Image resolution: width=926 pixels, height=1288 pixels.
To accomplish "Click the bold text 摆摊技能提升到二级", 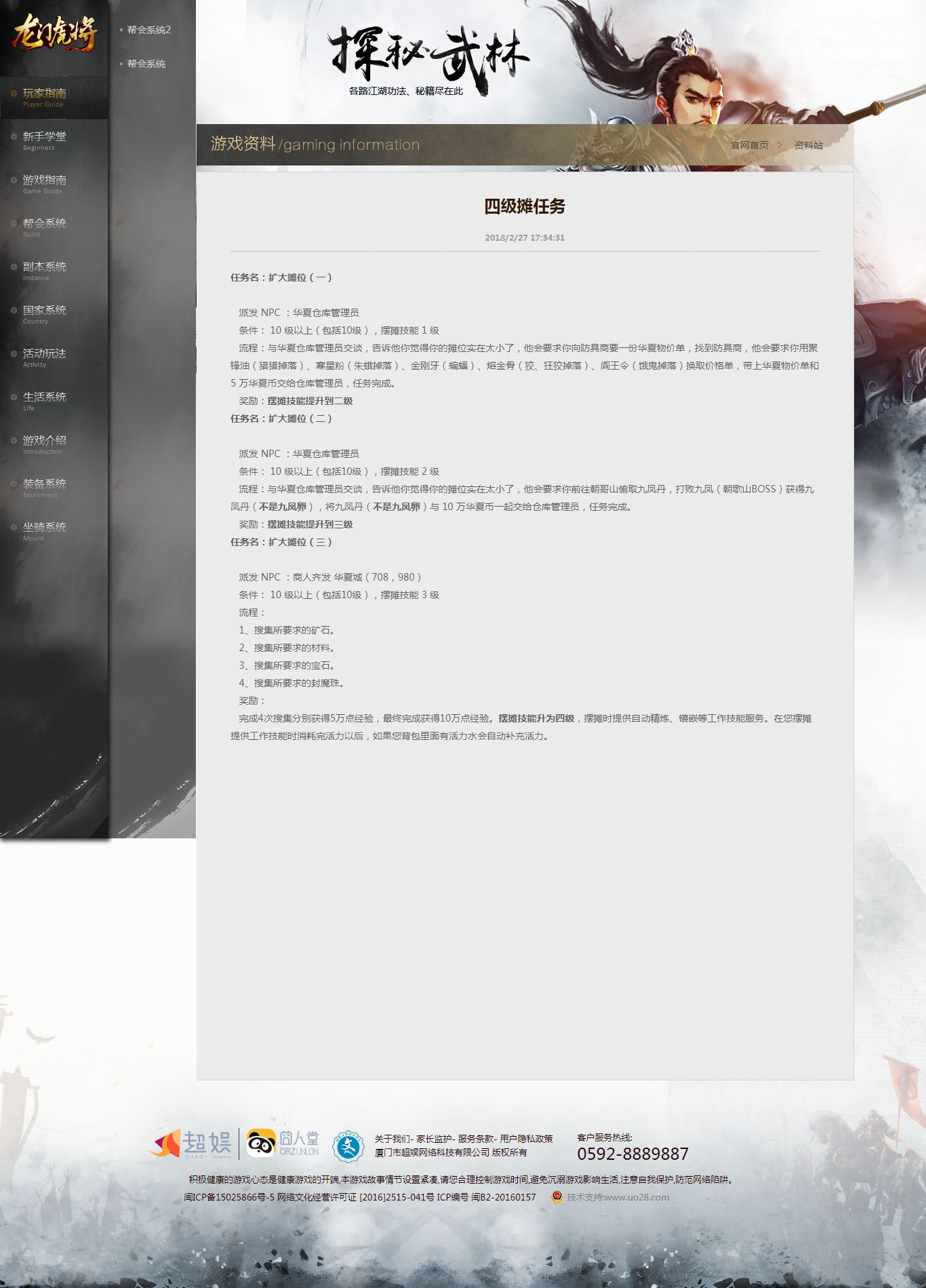I will 310,401.
